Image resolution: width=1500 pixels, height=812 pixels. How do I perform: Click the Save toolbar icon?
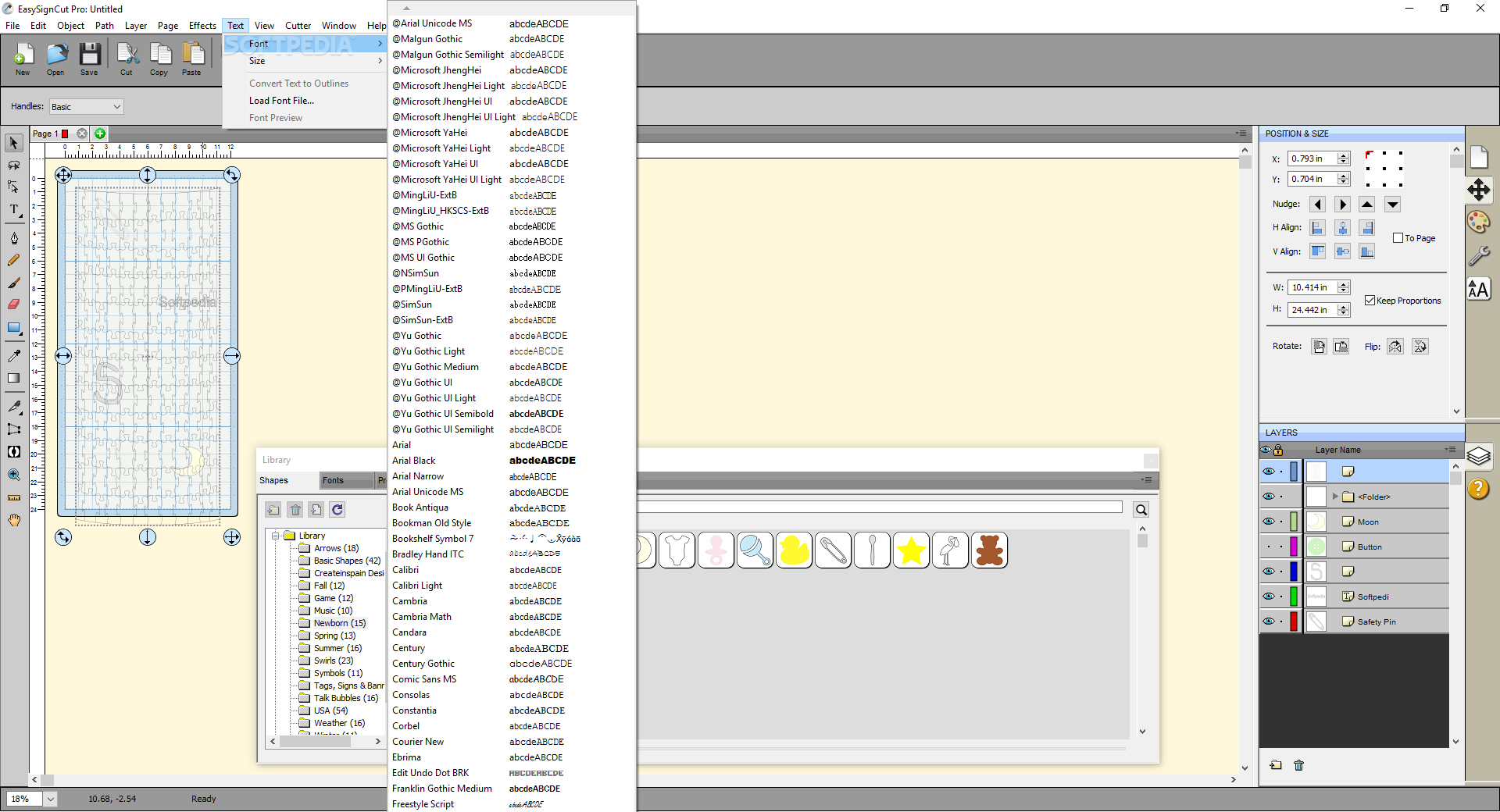tap(89, 59)
